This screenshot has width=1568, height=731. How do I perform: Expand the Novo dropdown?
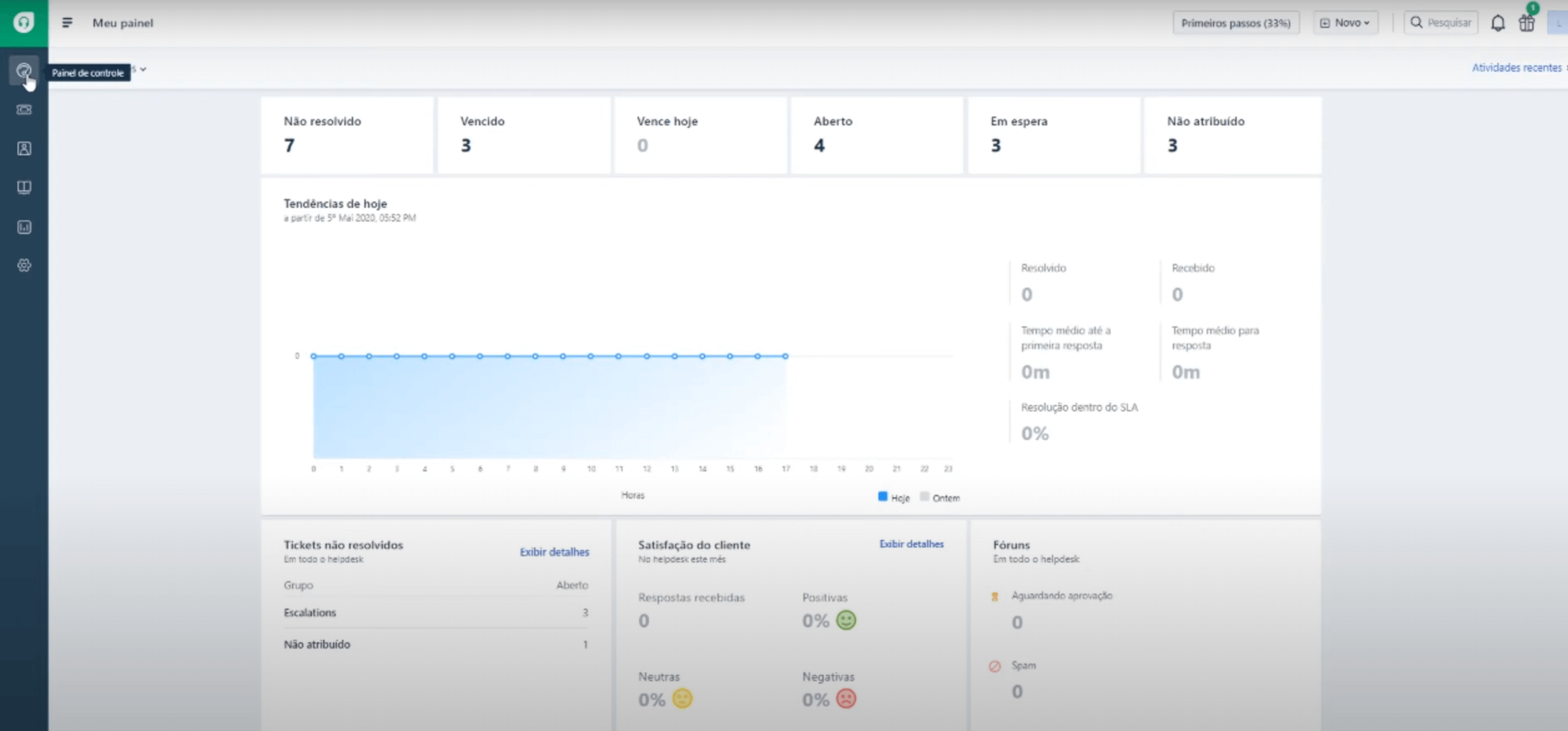click(x=1345, y=22)
